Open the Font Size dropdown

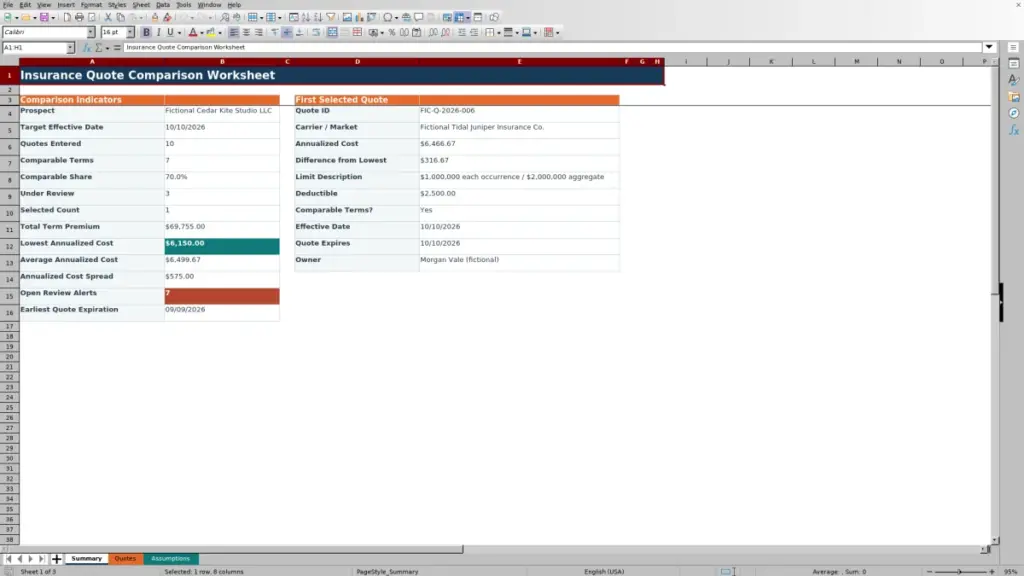[x=130, y=32]
